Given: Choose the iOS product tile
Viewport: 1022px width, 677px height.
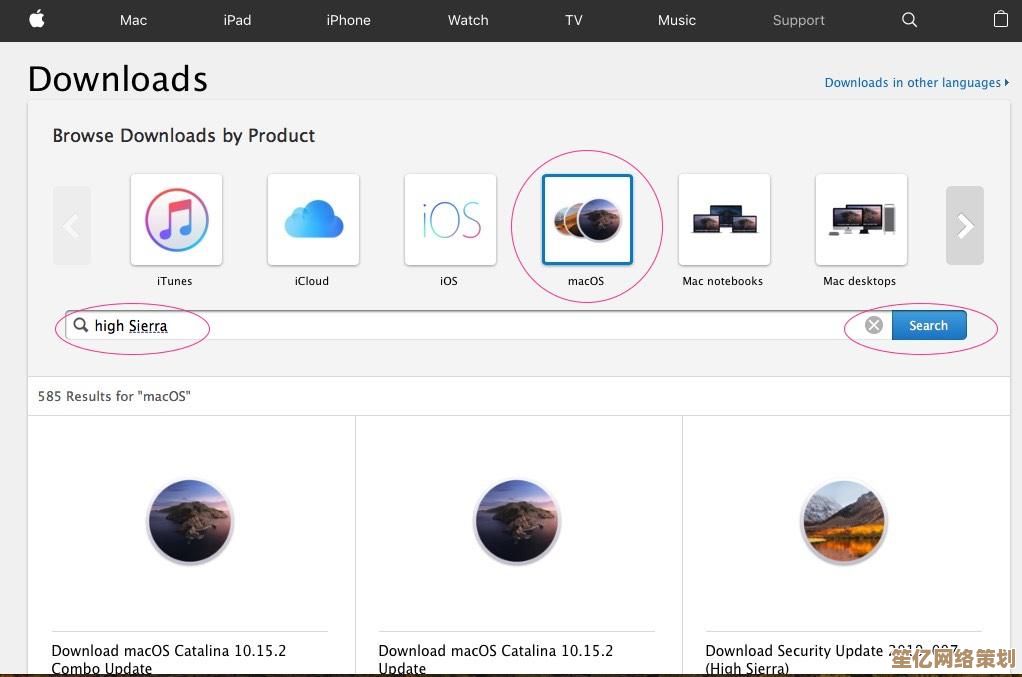Looking at the screenshot, I should (450, 220).
